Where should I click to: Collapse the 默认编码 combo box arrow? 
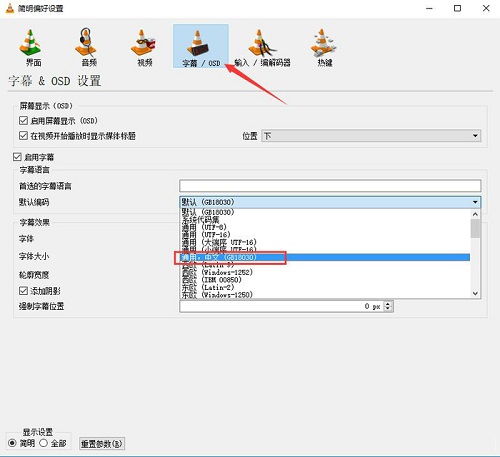(x=475, y=202)
